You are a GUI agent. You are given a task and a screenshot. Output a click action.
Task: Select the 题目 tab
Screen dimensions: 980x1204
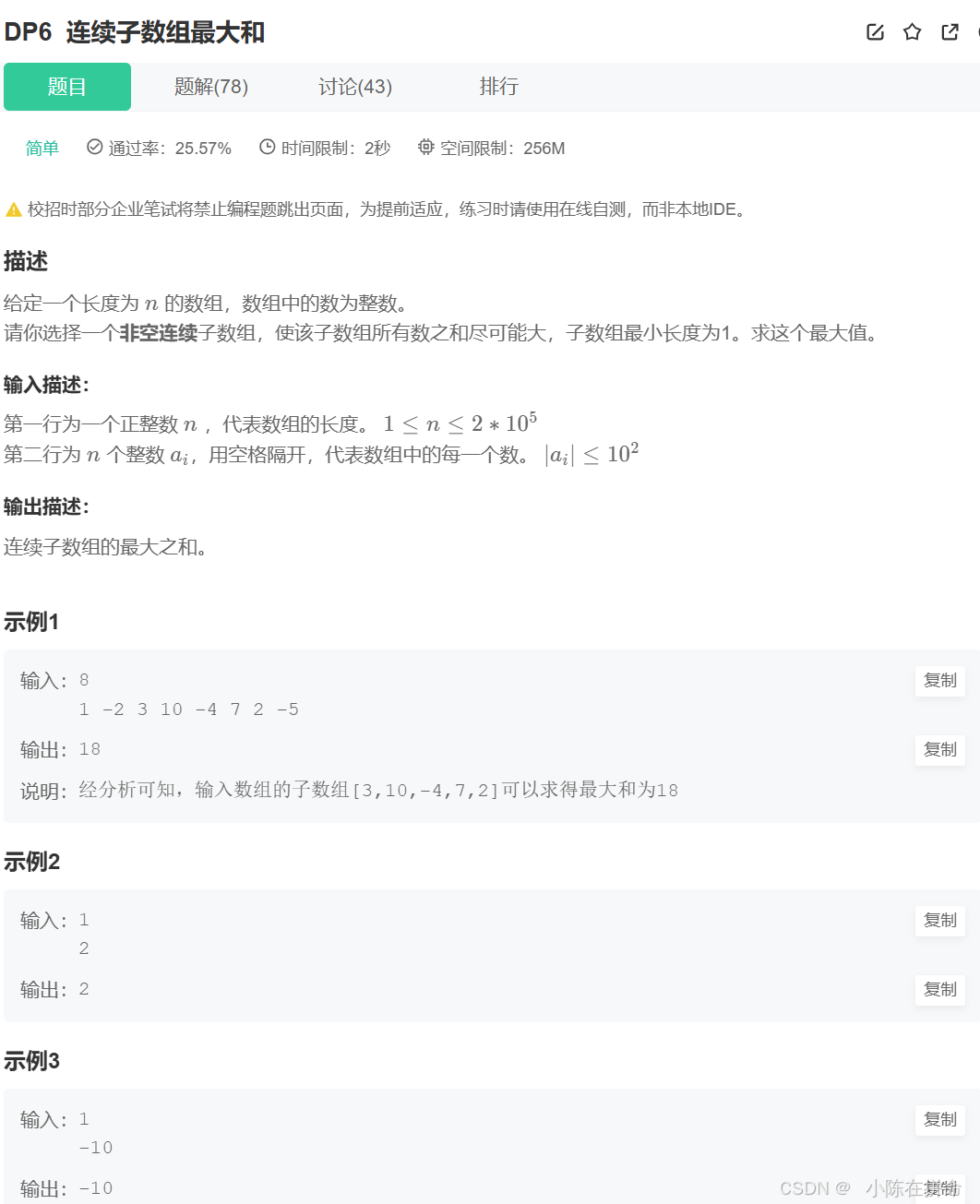pos(67,87)
